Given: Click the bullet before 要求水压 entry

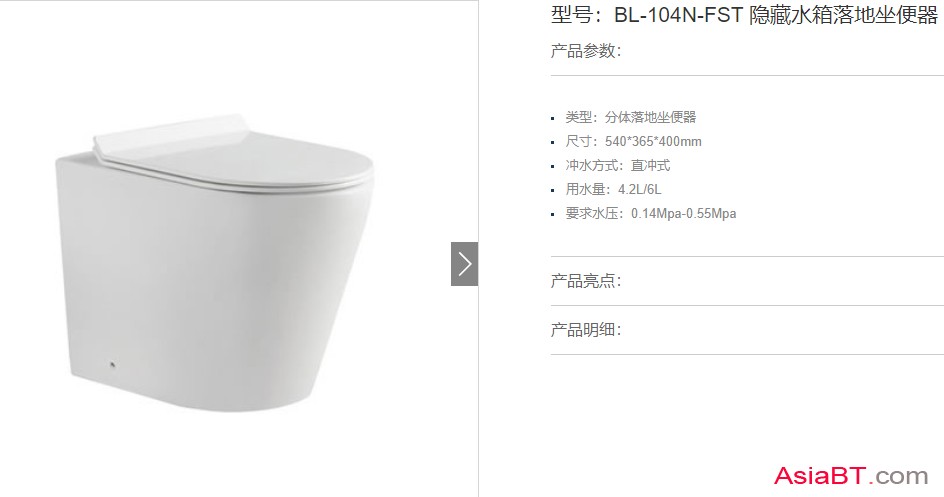Looking at the screenshot, I should pyautogui.click(x=553, y=215).
